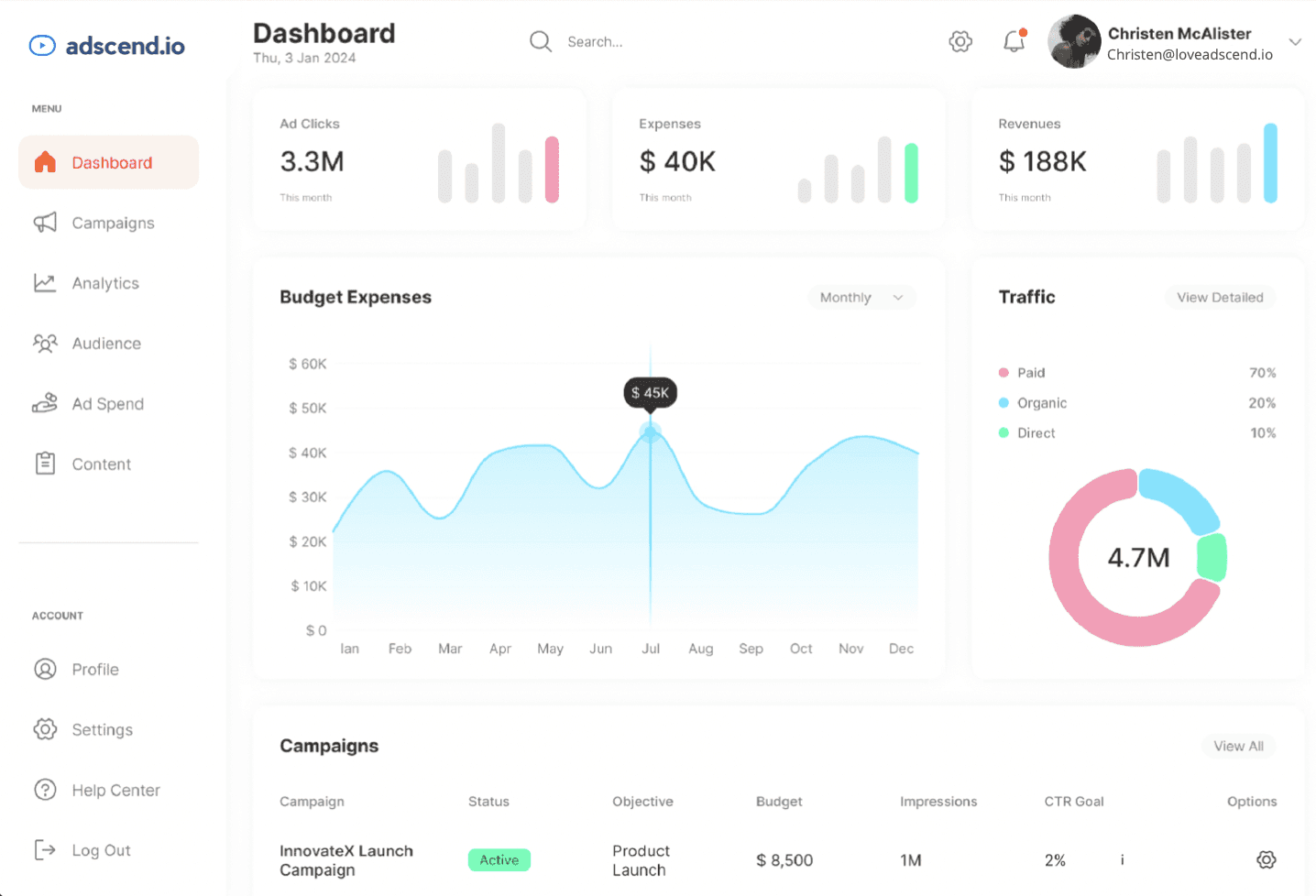This screenshot has width=1316, height=896.
Task: Click the green Expenses bar
Action: coord(911,172)
